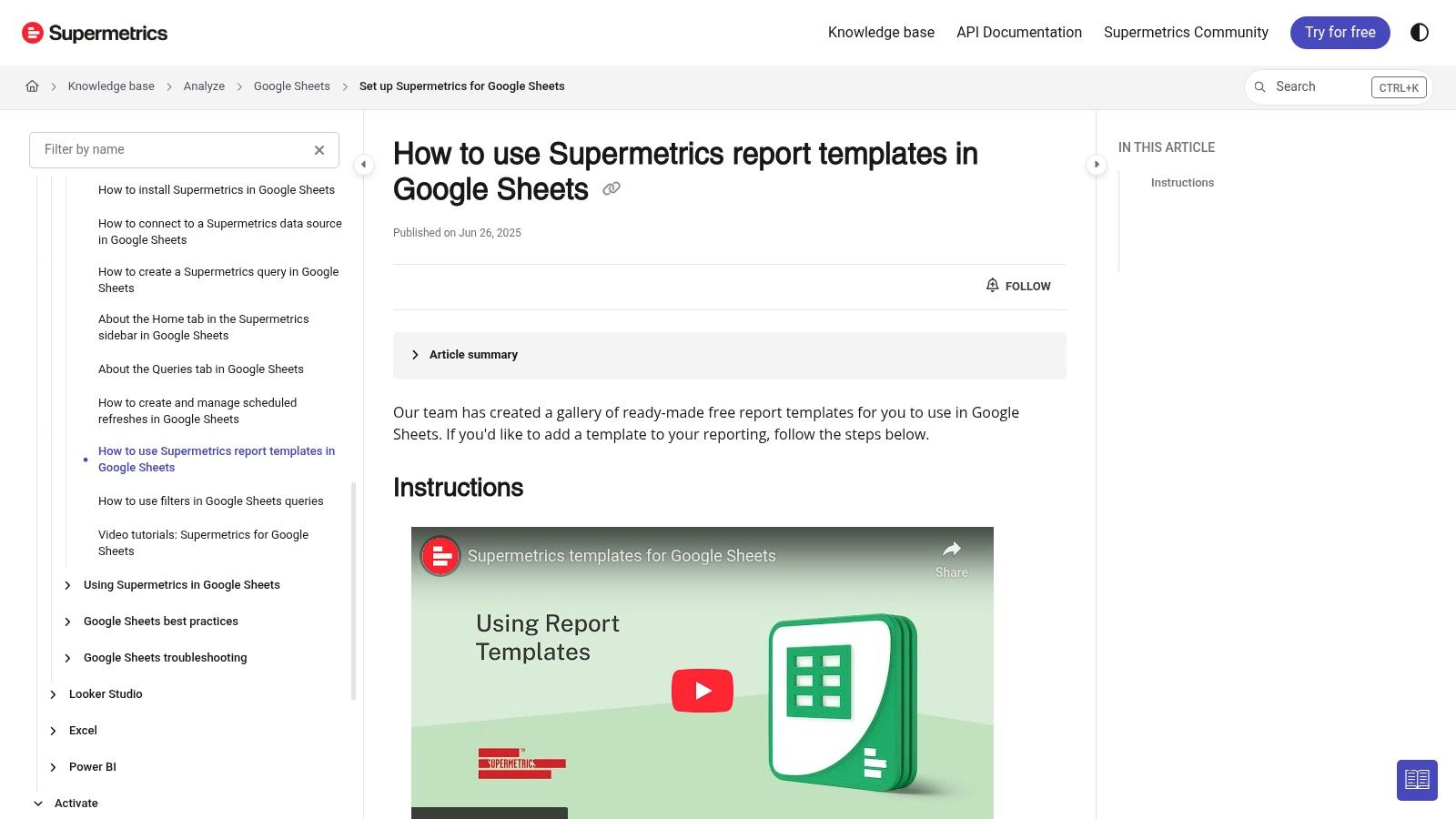Play the Supermetrics templates video
The height and width of the screenshot is (819, 1456).
tap(702, 690)
